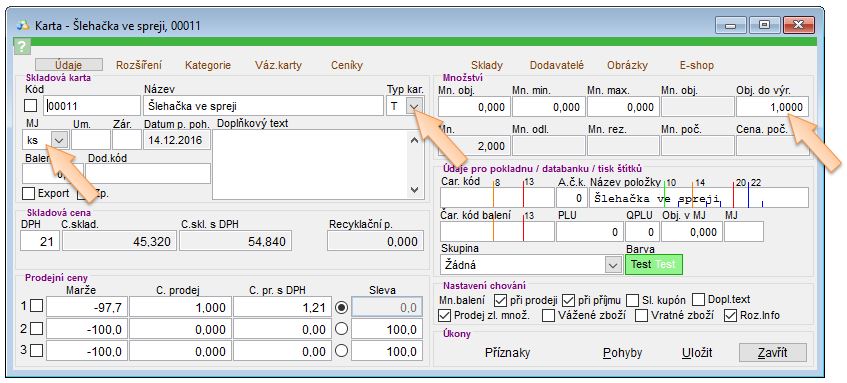Open the Dodavatelé tab

point(557,65)
